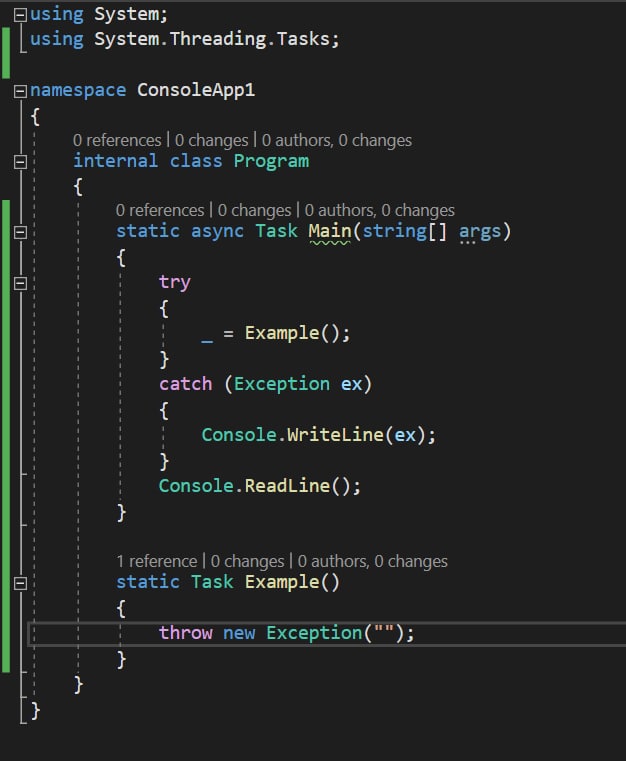
Task: Collapse the Main method region
Action: point(20,232)
